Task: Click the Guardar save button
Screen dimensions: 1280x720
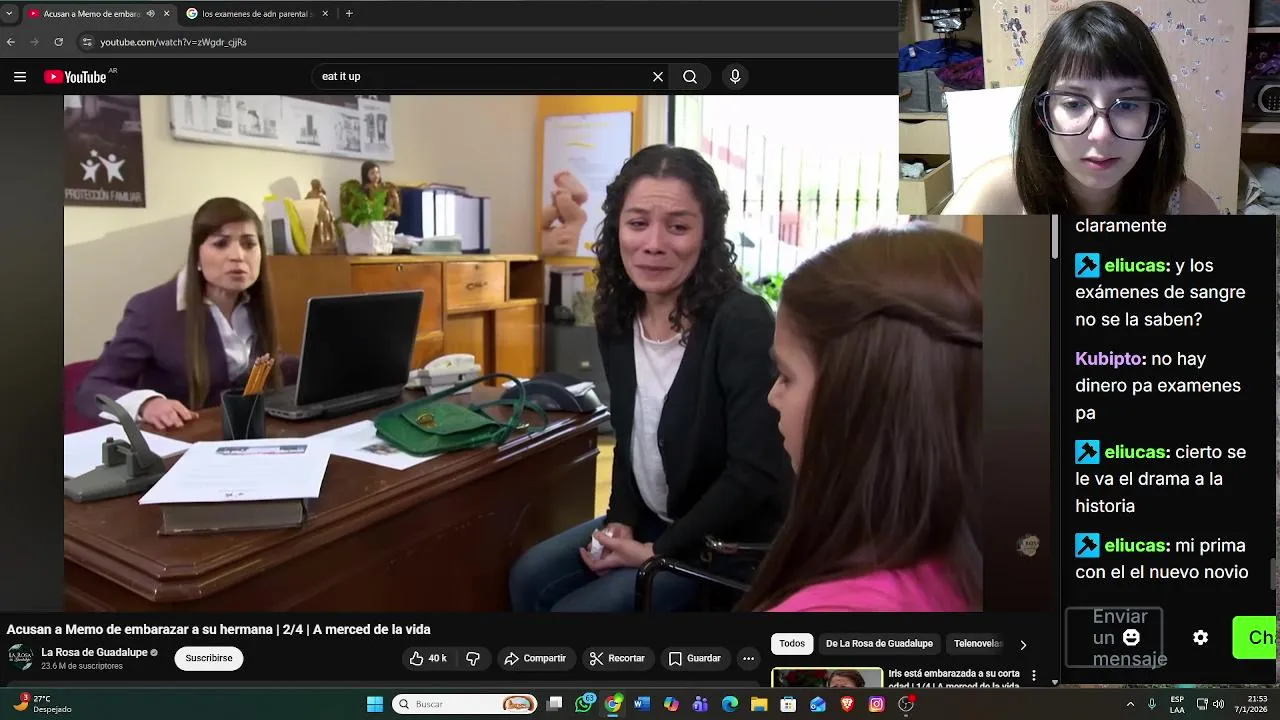Action: 694,658
